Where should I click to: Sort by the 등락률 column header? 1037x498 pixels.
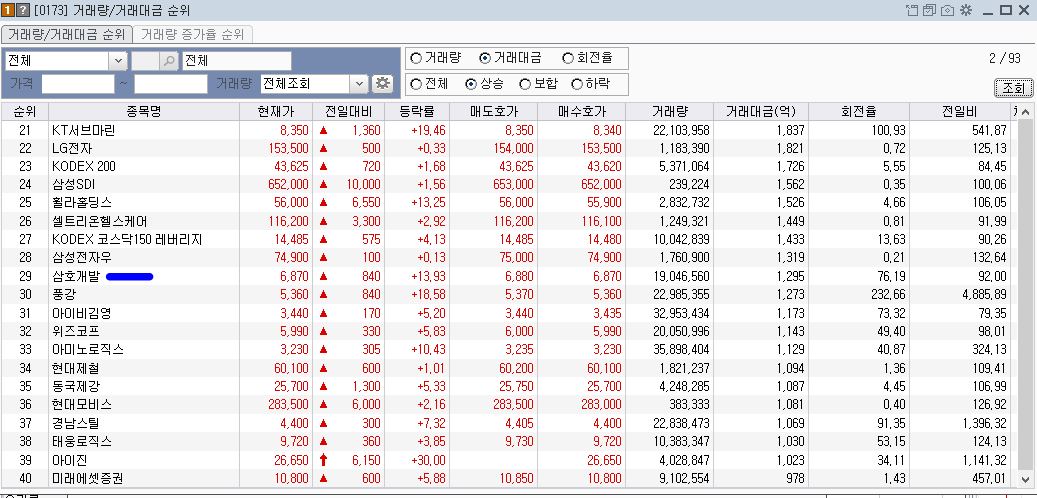pyautogui.click(x=417, y=112)
